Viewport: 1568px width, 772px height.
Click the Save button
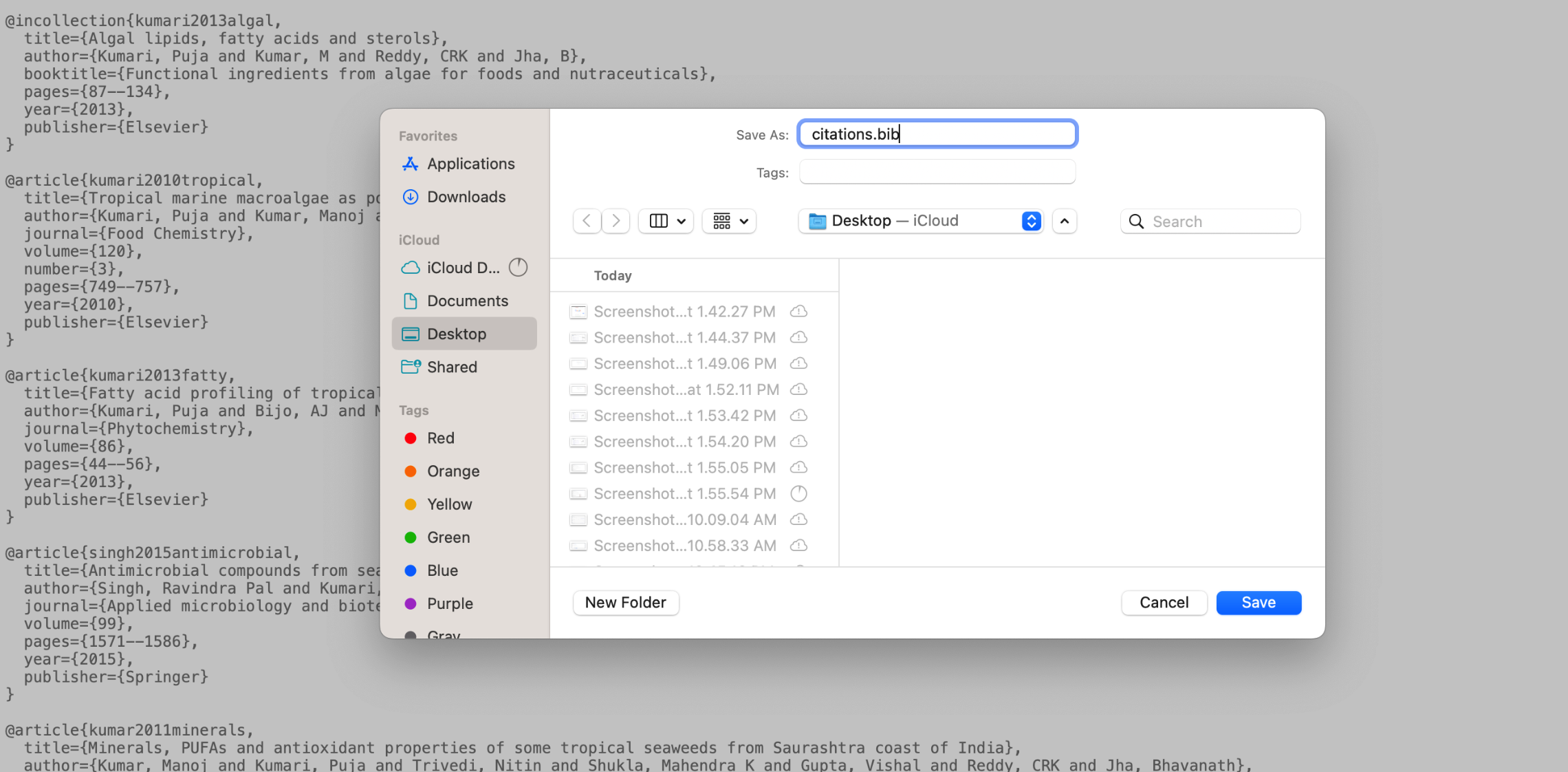1259,603
